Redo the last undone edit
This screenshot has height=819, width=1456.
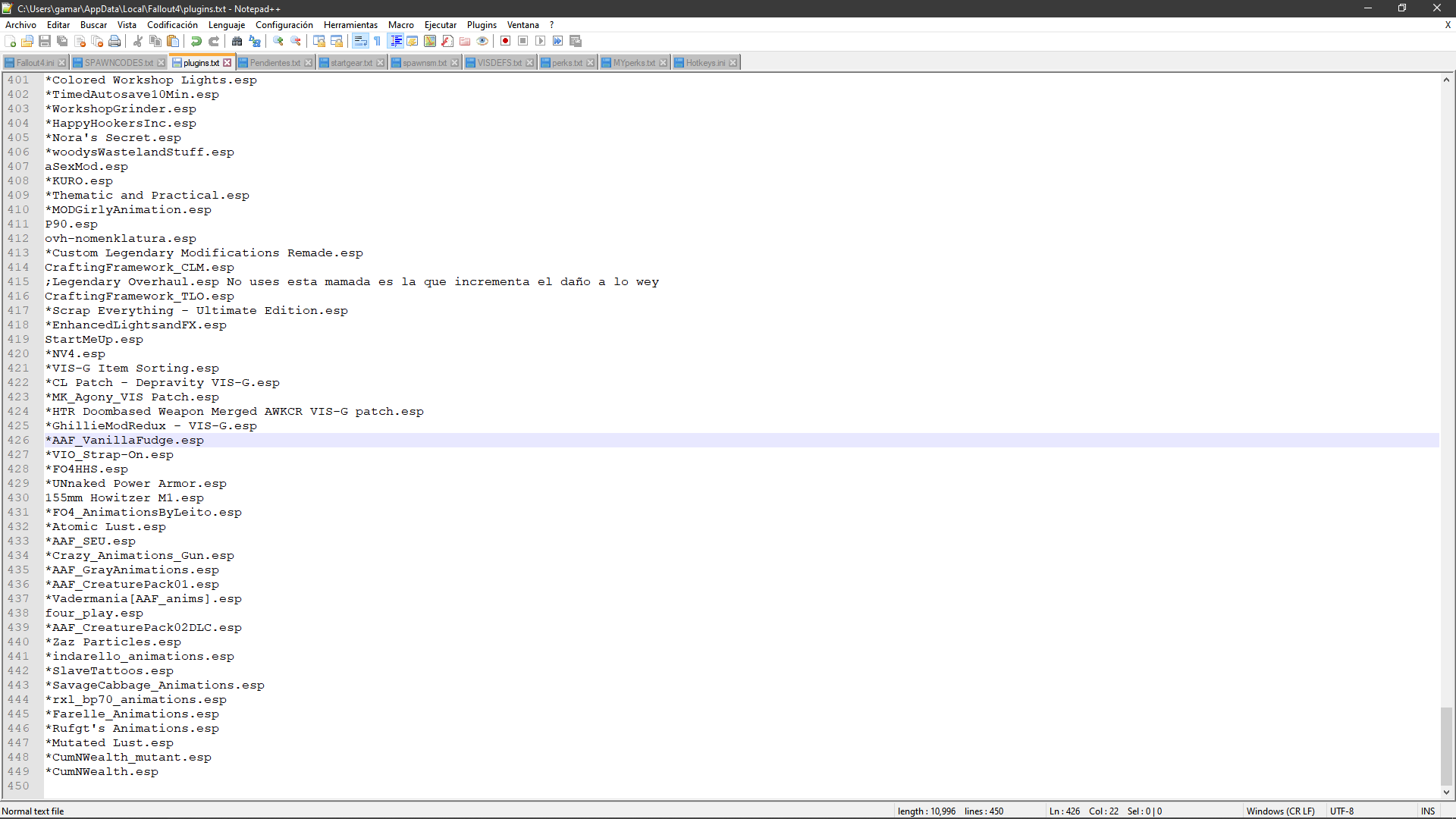pyautogui.click(x=214, y=41)
